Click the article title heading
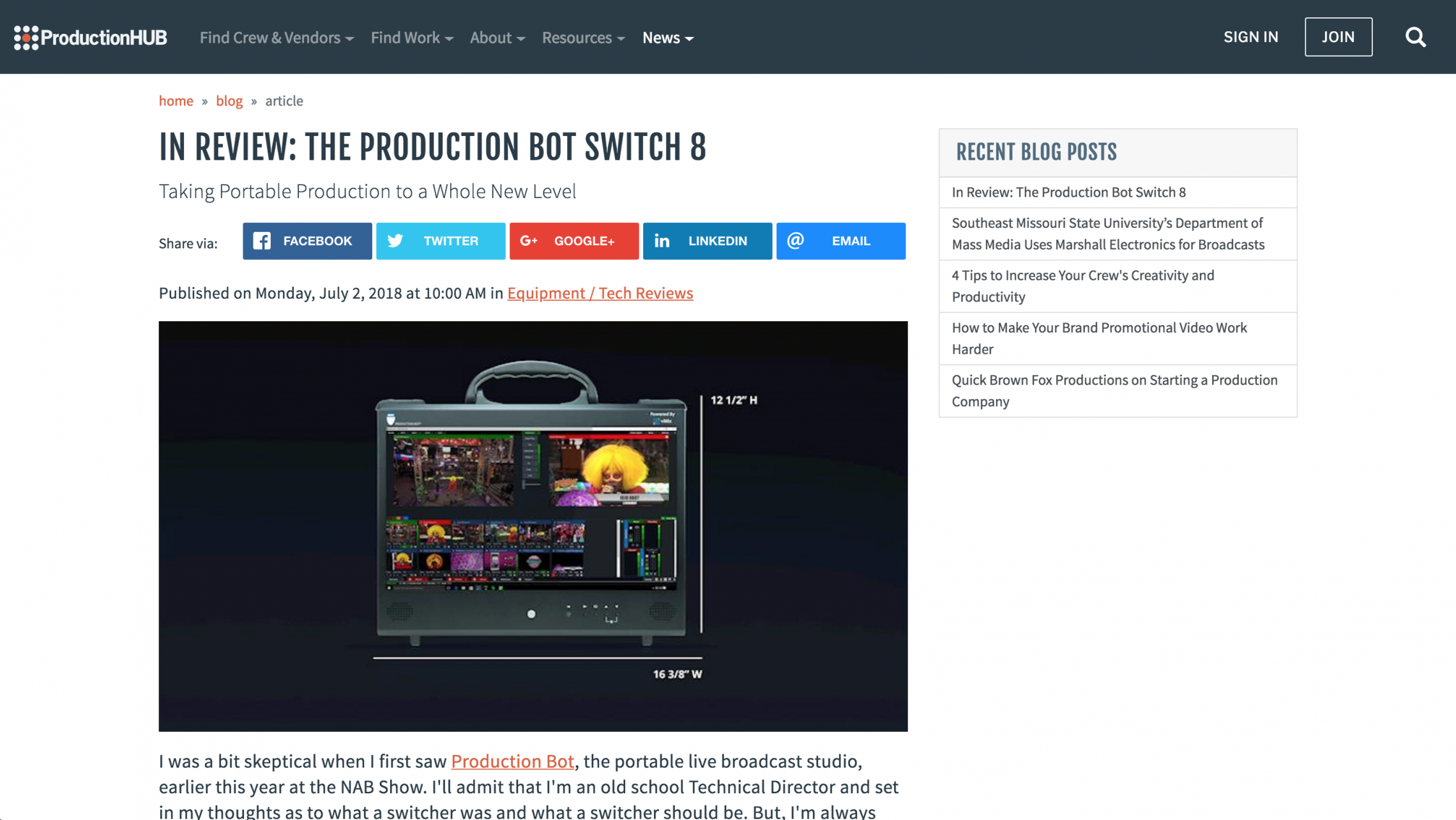This screenshot has height=820, width=1456. pyautogui.click(x=432, y=147)
